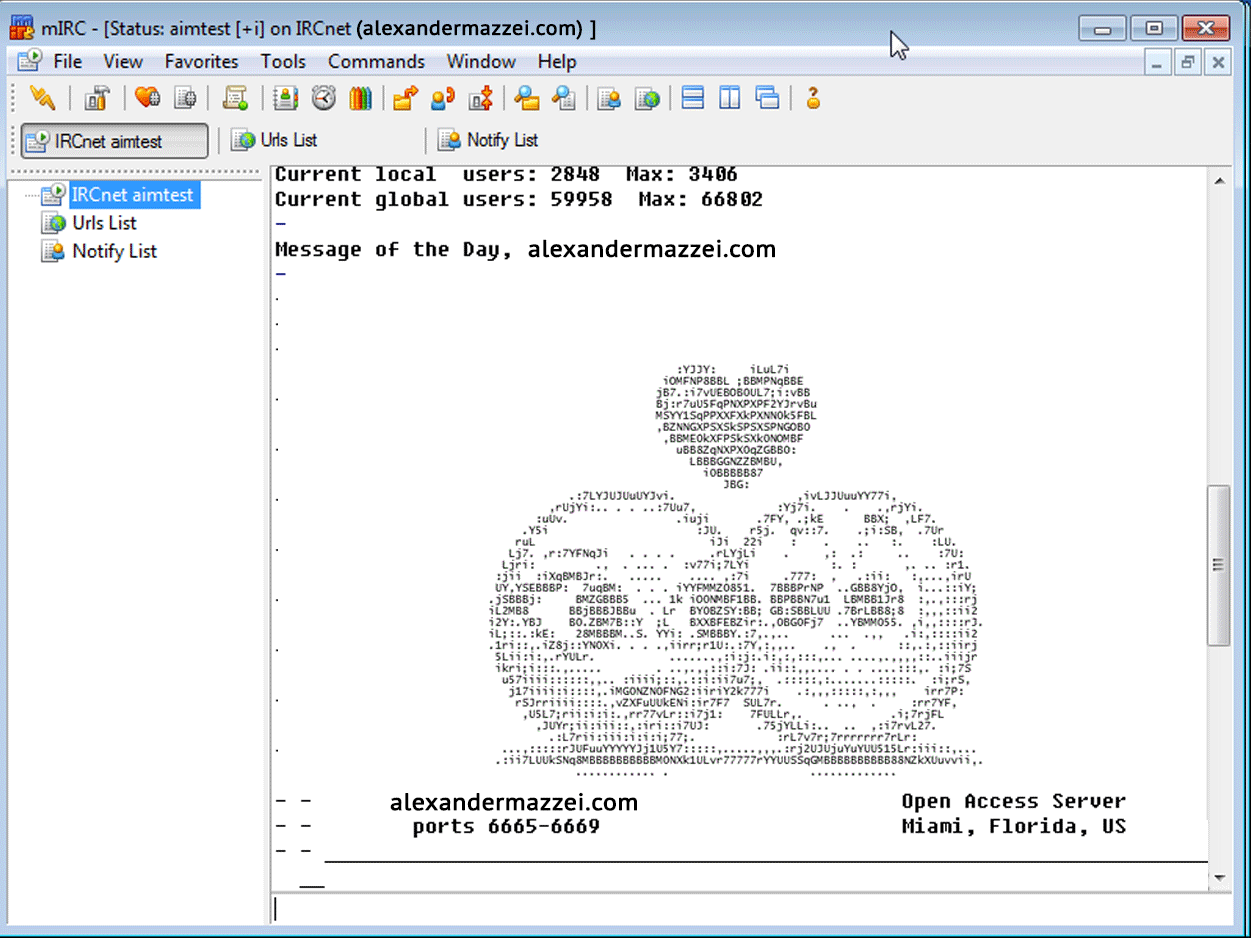
Task: Open the Favorites menu
Action: 202,61
